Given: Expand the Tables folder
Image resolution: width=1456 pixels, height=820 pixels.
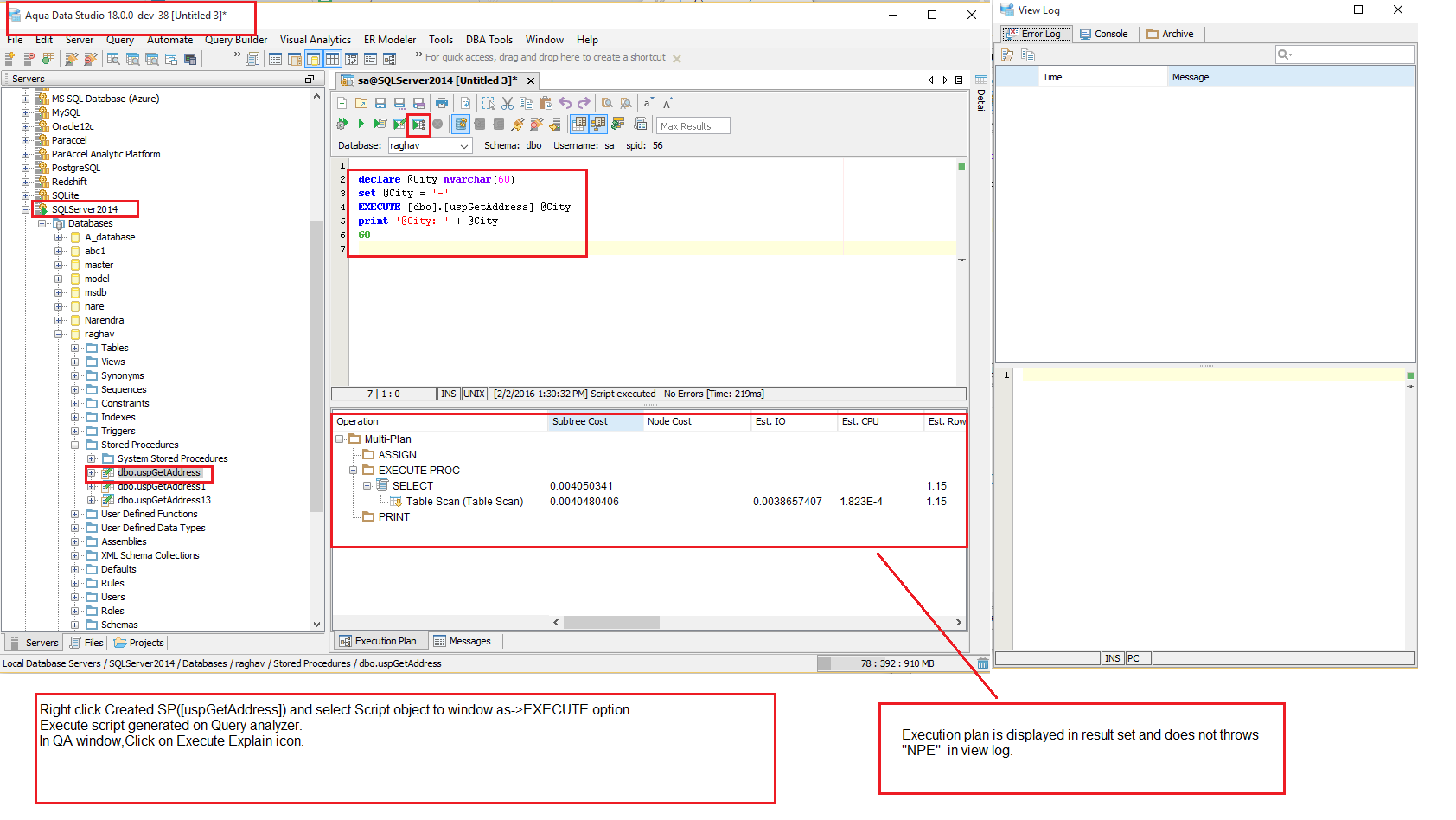Looking at the screenshot, I should [x=75, y=348].
